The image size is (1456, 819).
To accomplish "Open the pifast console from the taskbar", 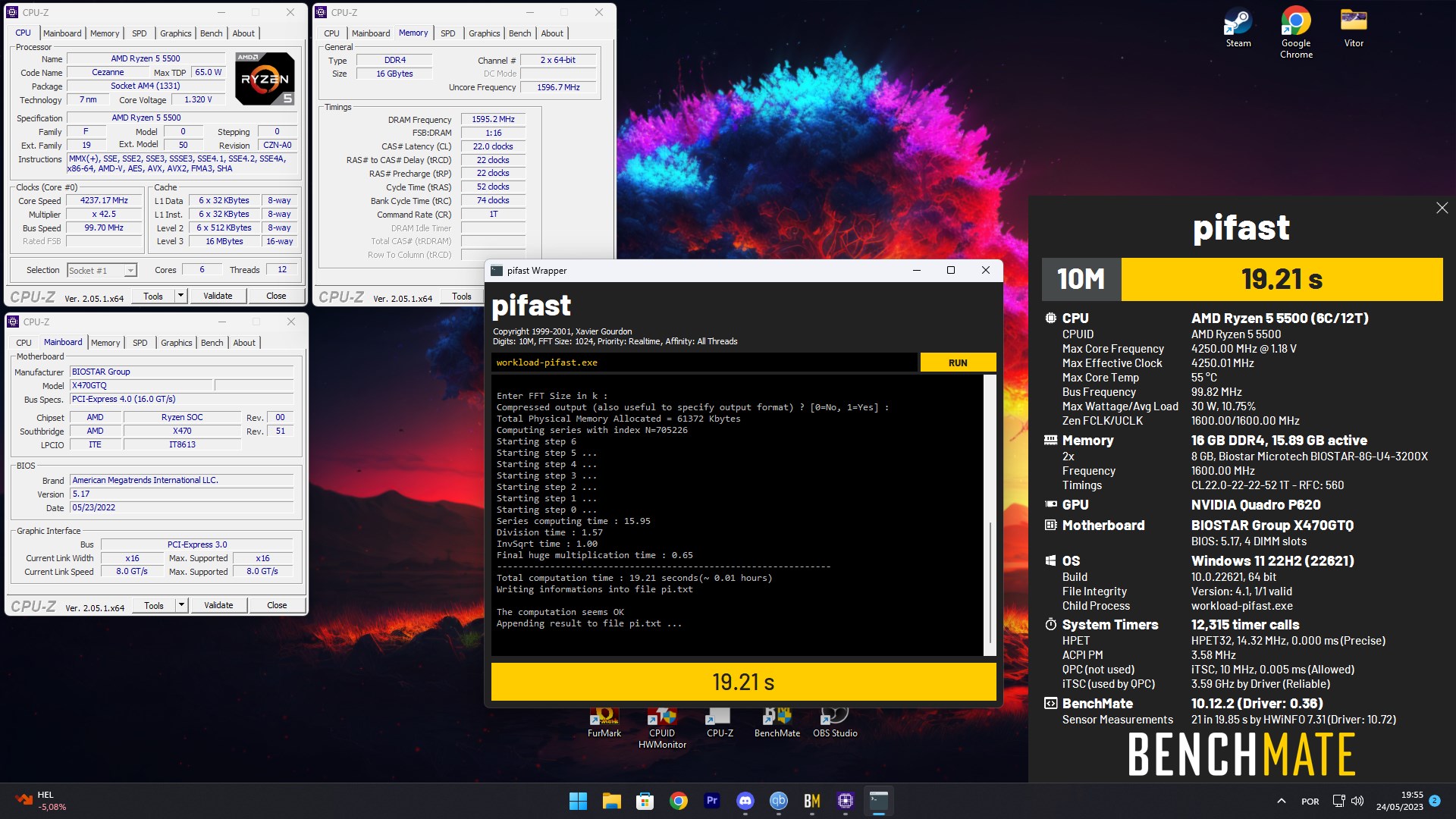I will point(879,801).
